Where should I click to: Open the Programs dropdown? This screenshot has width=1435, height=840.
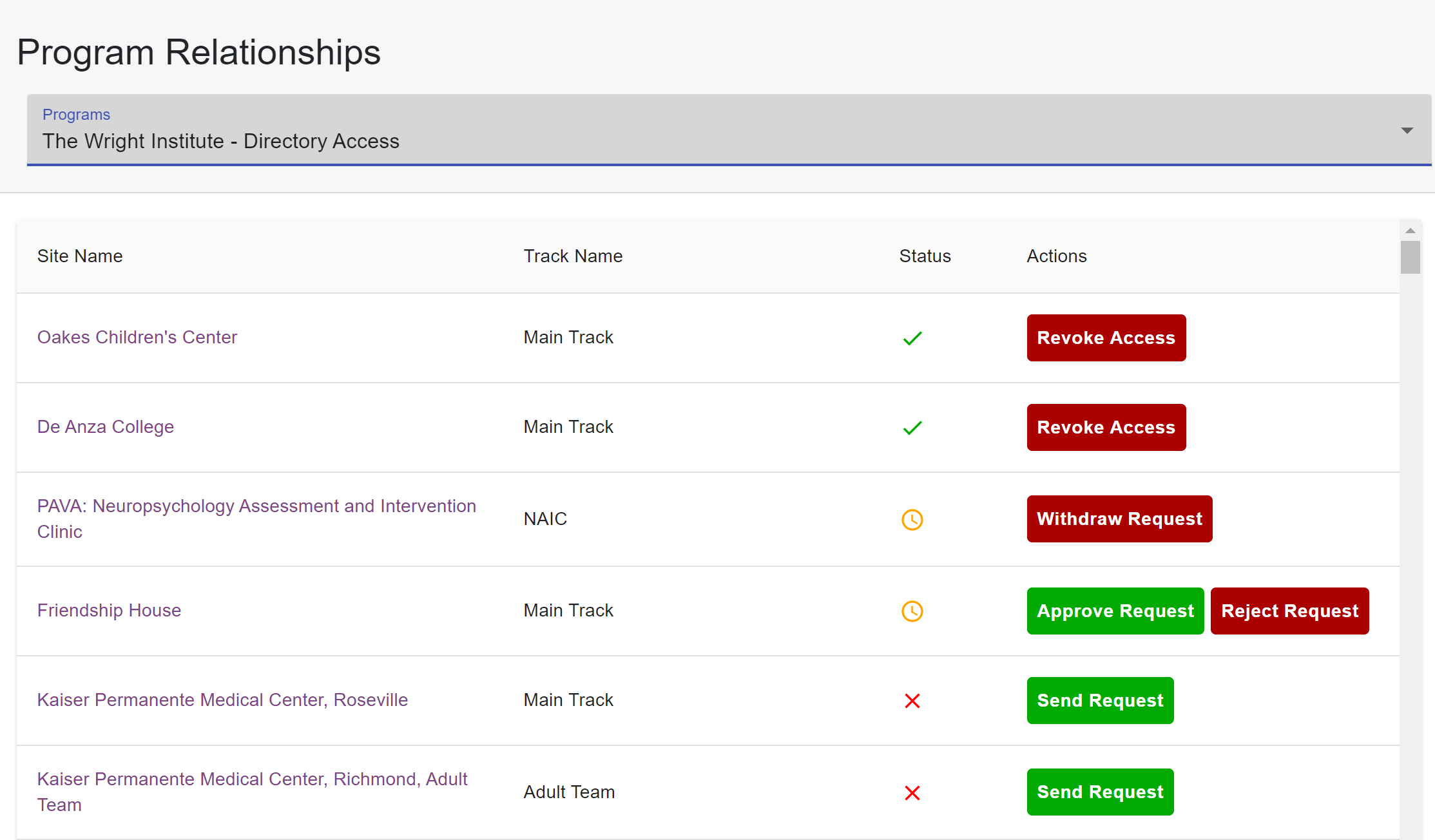729,130
